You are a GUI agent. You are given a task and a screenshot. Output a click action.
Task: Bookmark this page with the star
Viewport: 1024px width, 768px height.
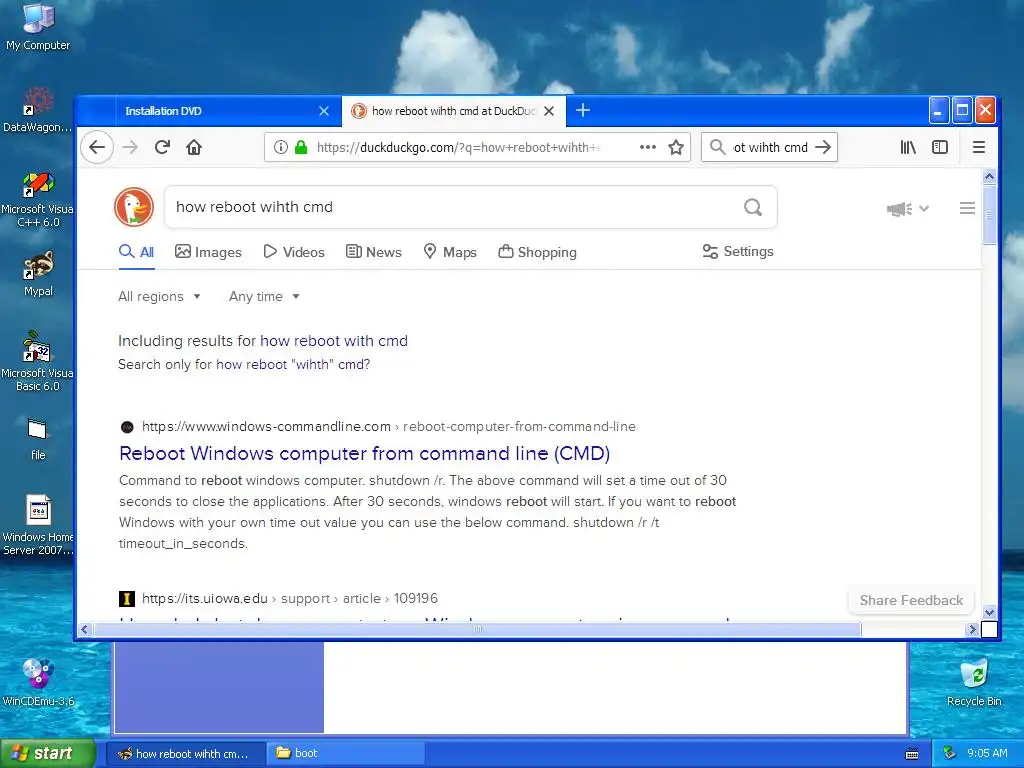click(x=676, y=147)
